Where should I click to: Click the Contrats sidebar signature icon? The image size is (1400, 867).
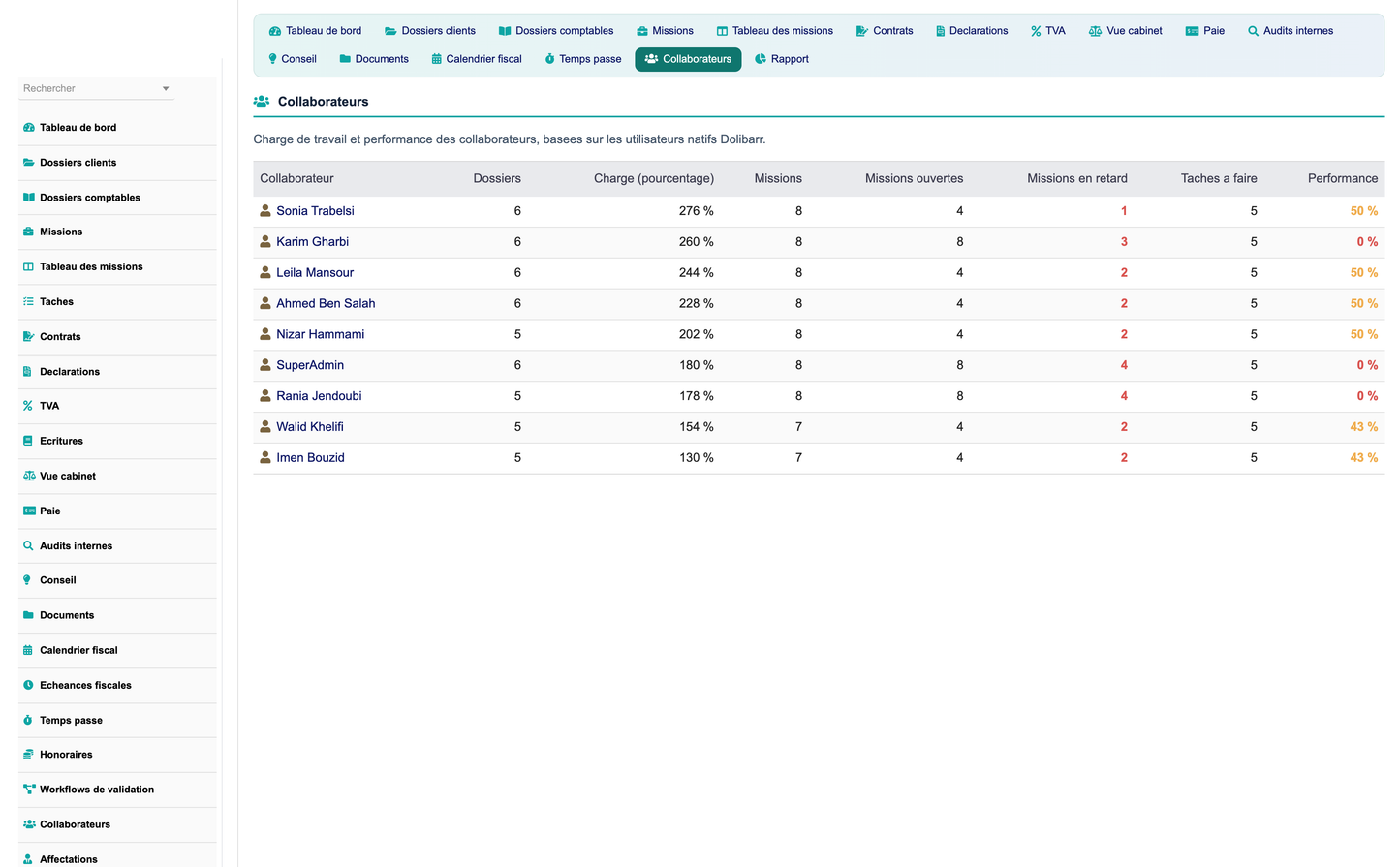[28, 337]
